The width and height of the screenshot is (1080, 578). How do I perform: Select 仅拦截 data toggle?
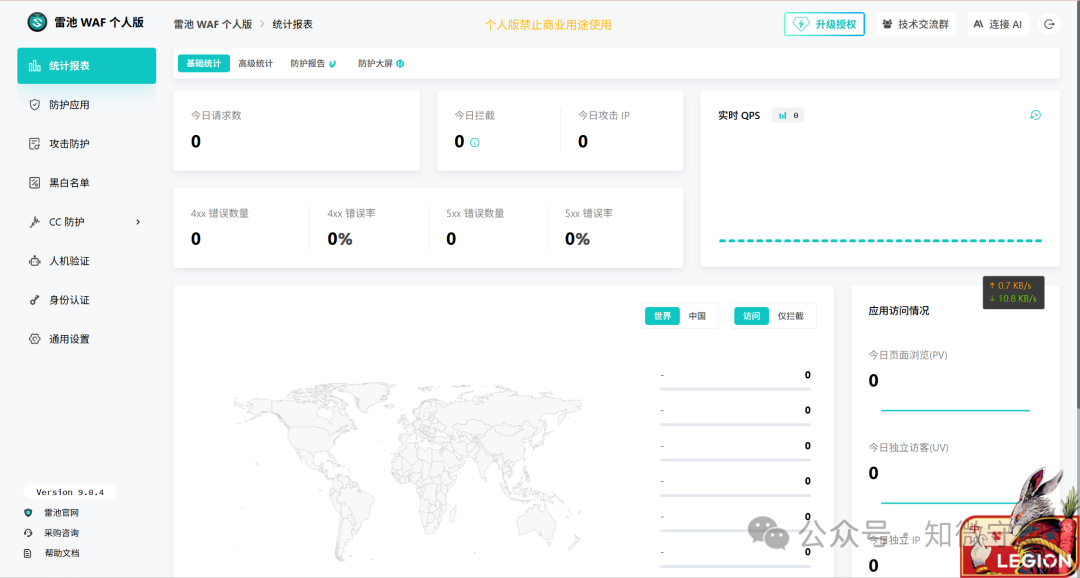pyautogui.click(x=791, y=316)
